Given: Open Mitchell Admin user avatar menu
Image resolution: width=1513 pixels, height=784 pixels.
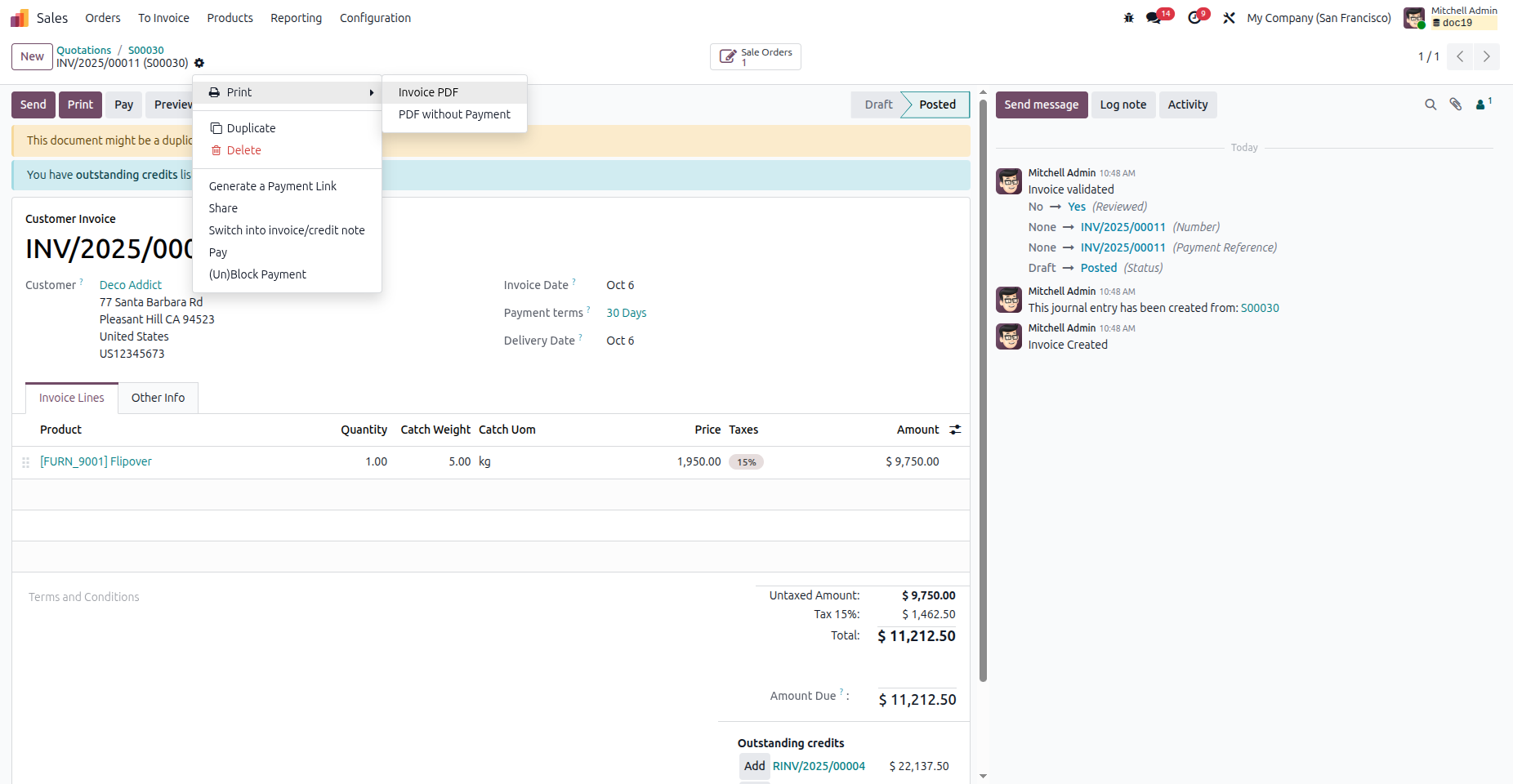Looking at the screenshot, I should pyautogui.click(x=1414, y=18).
